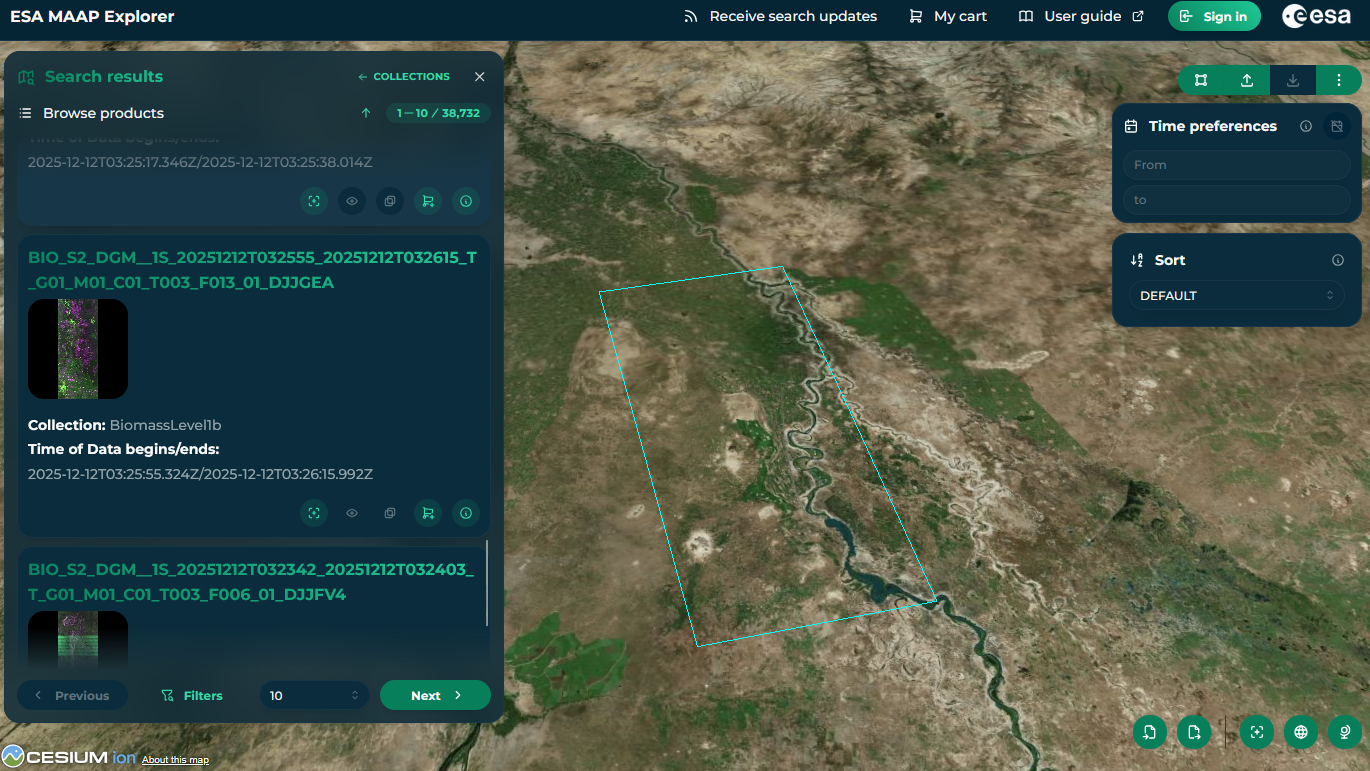The height and width of the screenshot is (771, 1370).
Task: Click the upload icon in the top-right toolbar
Action: tap(1247, 80)
